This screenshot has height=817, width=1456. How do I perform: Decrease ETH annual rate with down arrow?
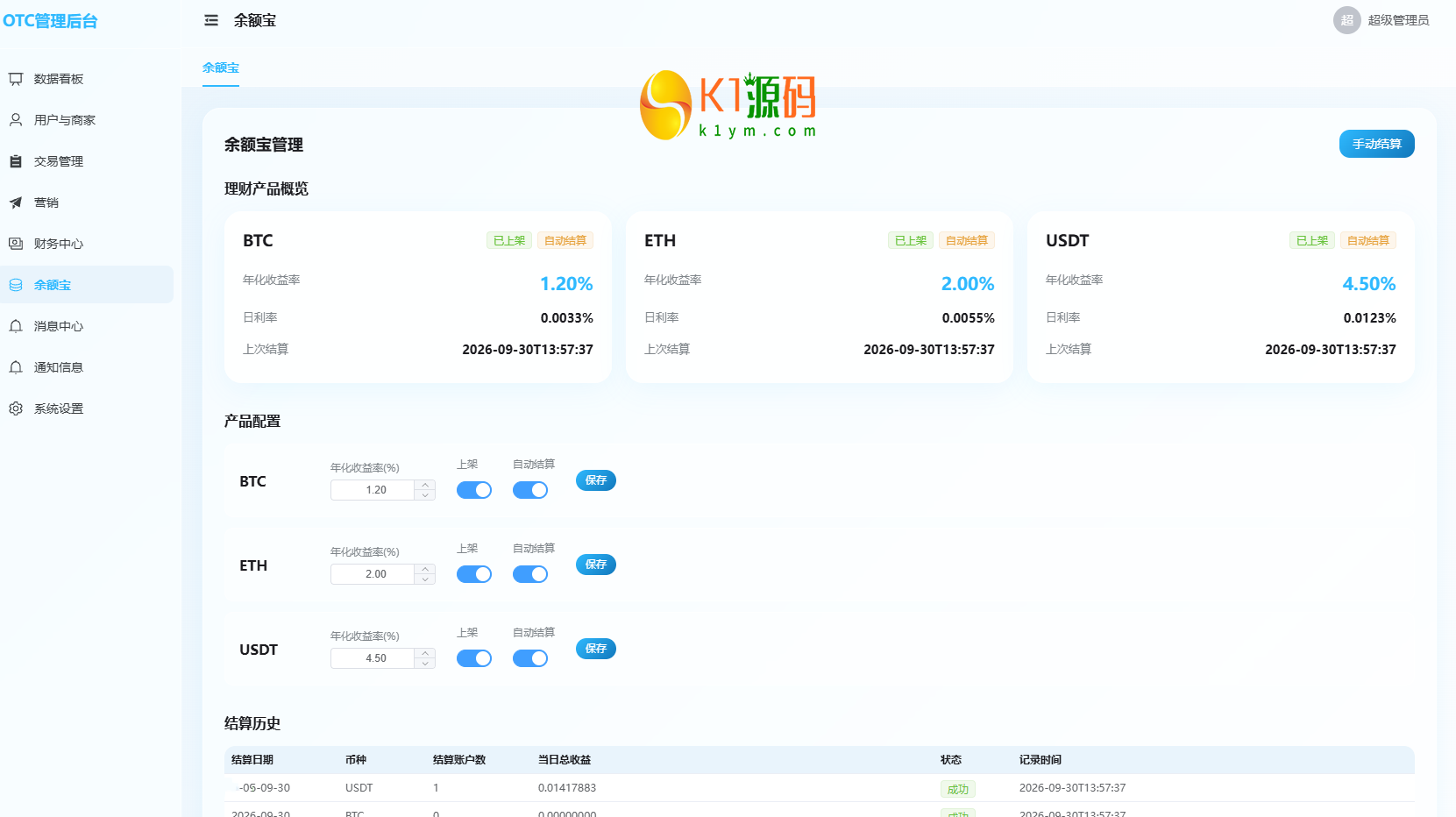[425, 579]
